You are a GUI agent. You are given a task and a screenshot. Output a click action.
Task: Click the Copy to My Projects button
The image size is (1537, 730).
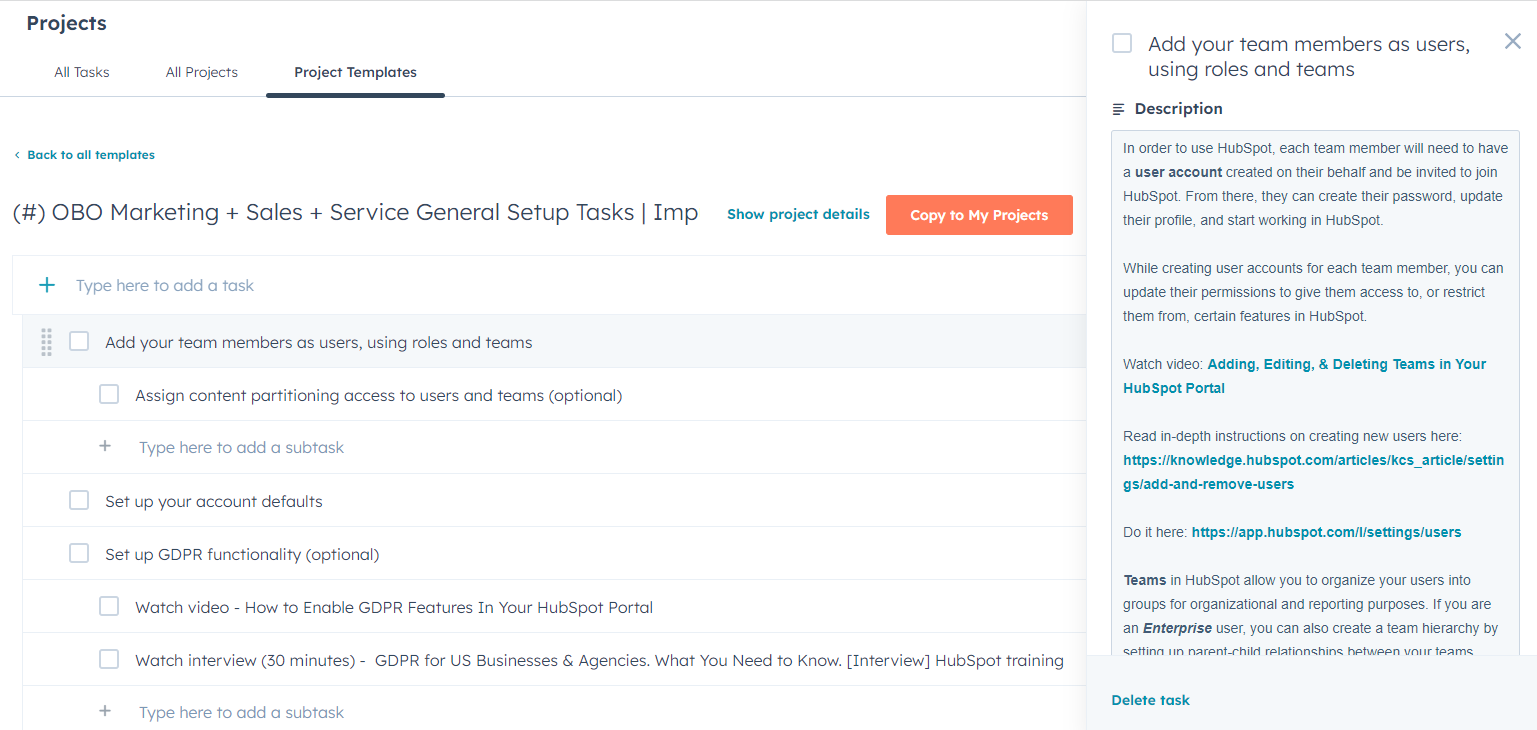(979, 214)
